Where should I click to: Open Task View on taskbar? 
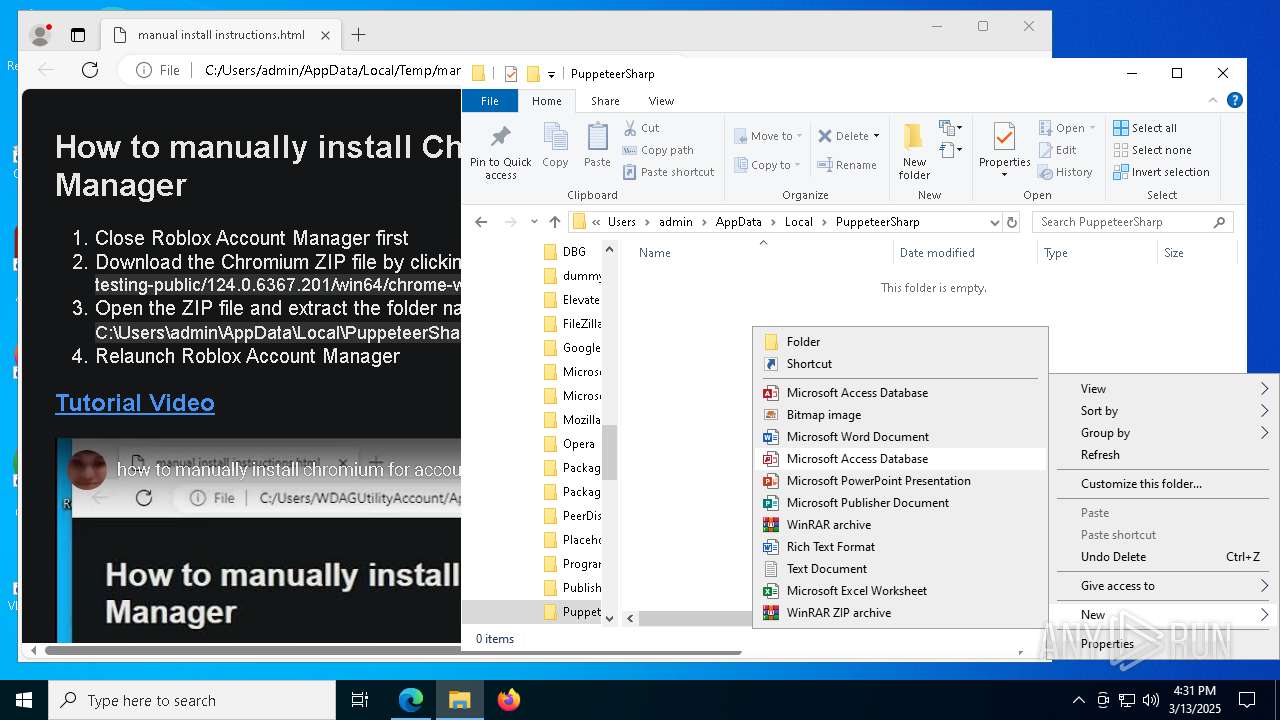360,700
